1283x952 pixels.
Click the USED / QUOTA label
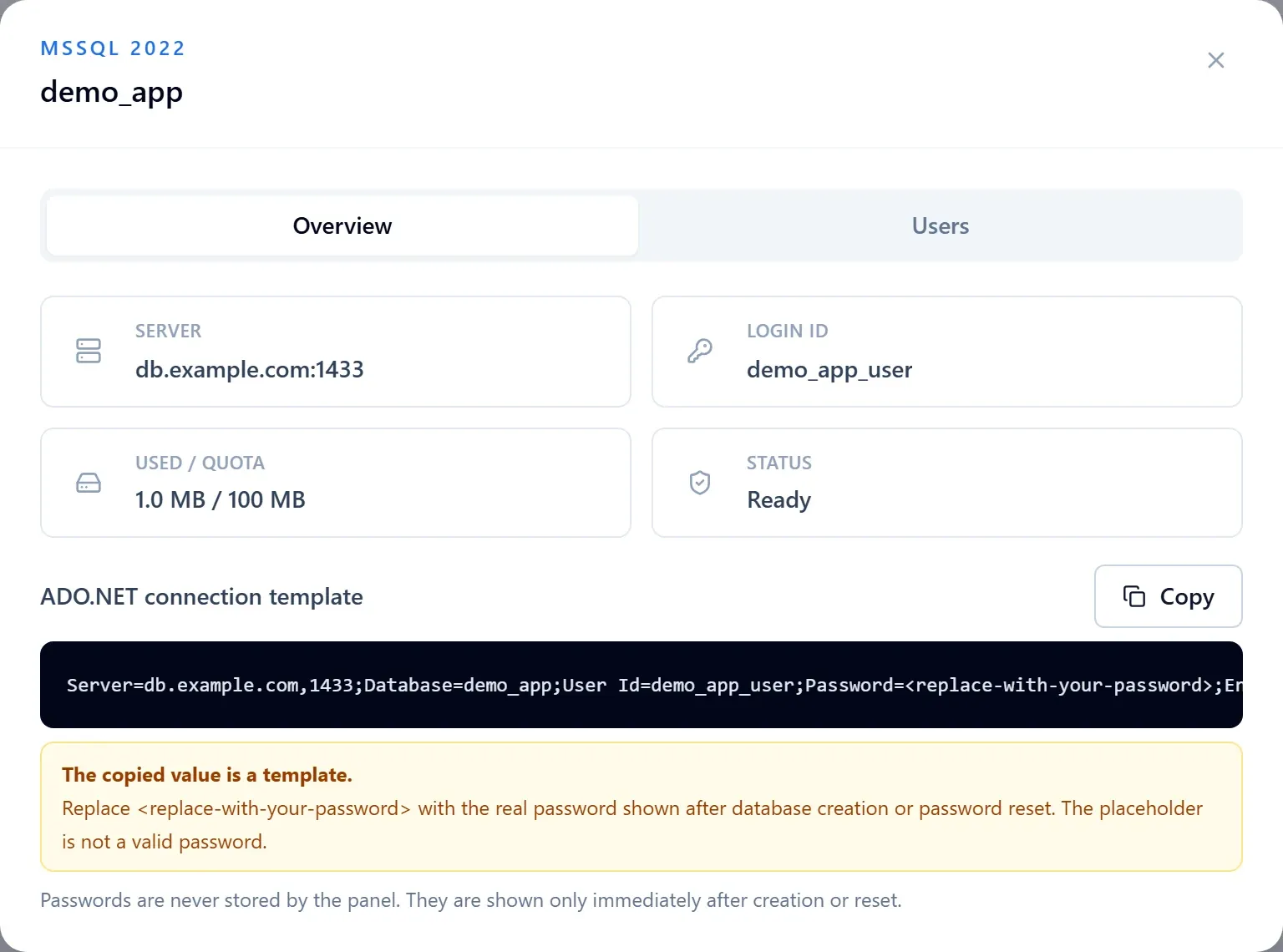tap(200, 463)
